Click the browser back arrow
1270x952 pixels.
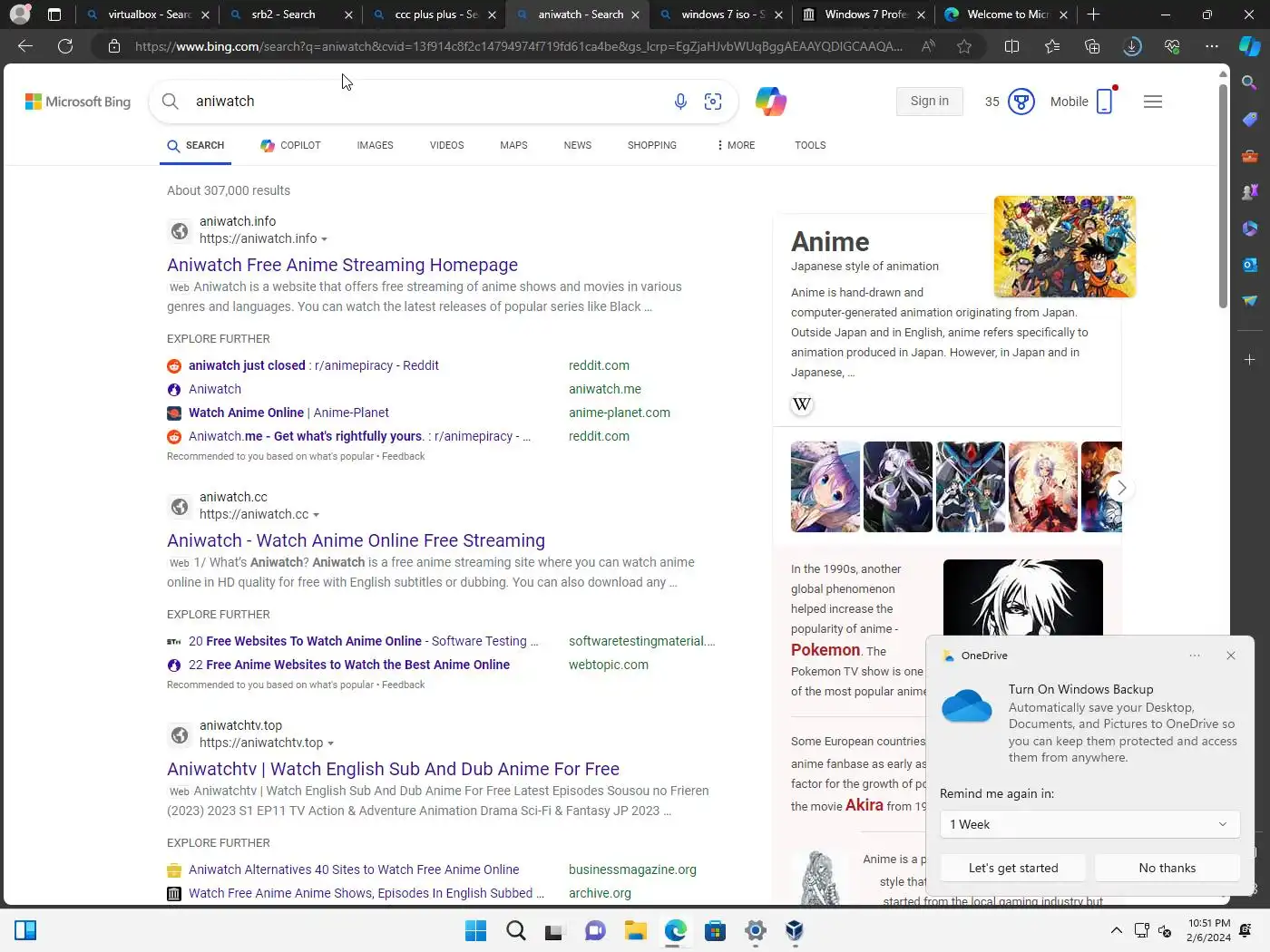tap(25, 46)
